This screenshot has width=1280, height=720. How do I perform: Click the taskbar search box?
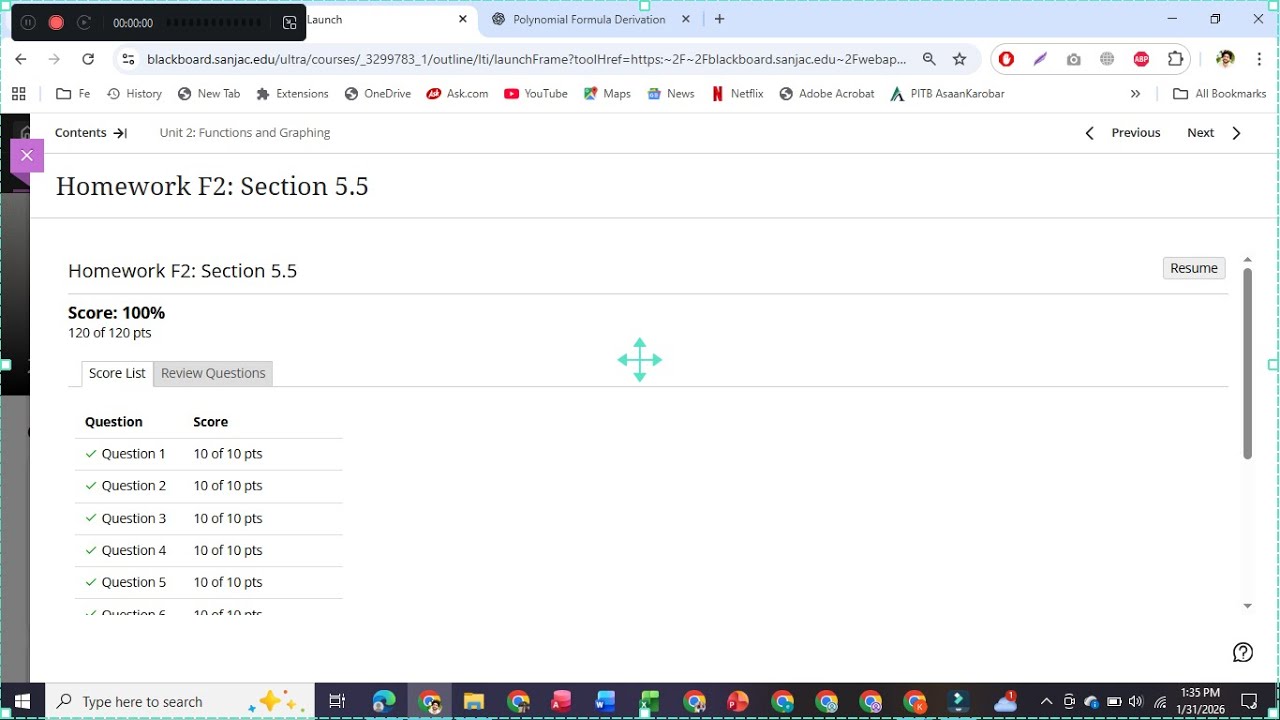(180, 701)
